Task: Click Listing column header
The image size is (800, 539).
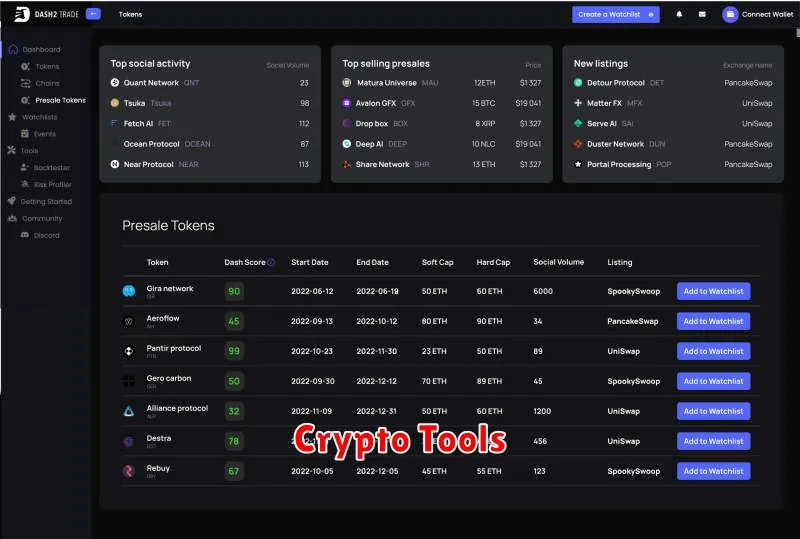Action: point(619,262)
